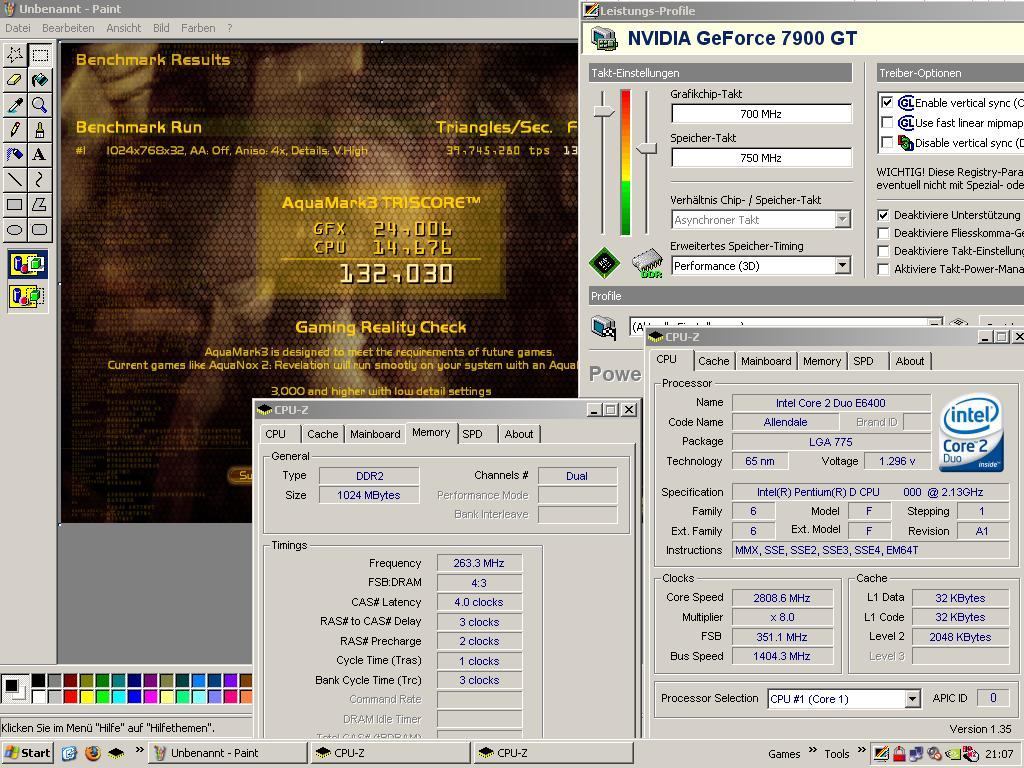The height and width of the screenshot is (768, 1024).
Task: Switch to Mainboard tab in memory CPU-Z
Action: pyautogui.click(x=375, y=434)
